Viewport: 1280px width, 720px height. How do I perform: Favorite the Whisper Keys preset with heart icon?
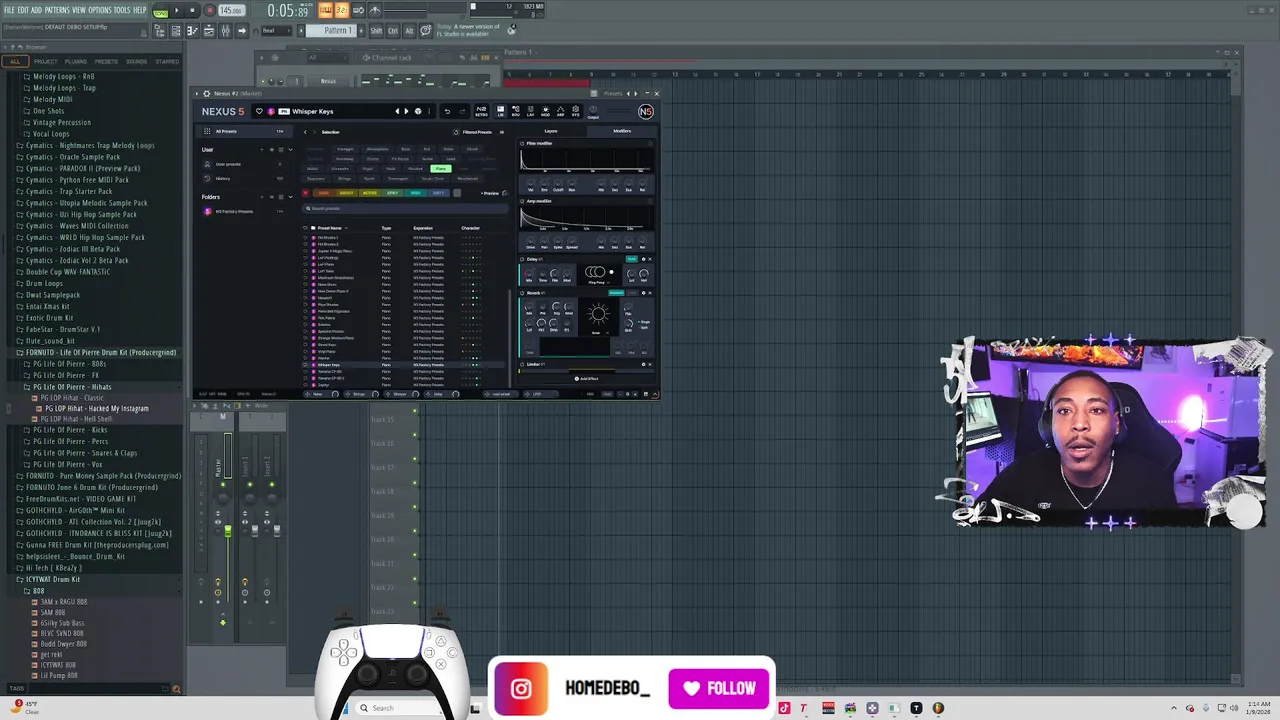click(x=259, y=111)
